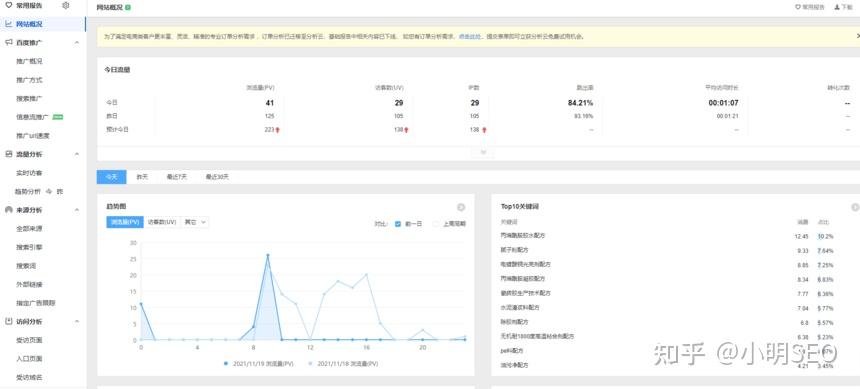The height and width of the screenshot is (389, 860).
Task: Enable the 上周同期 comparison checkbox
Action: coord(436,224)
